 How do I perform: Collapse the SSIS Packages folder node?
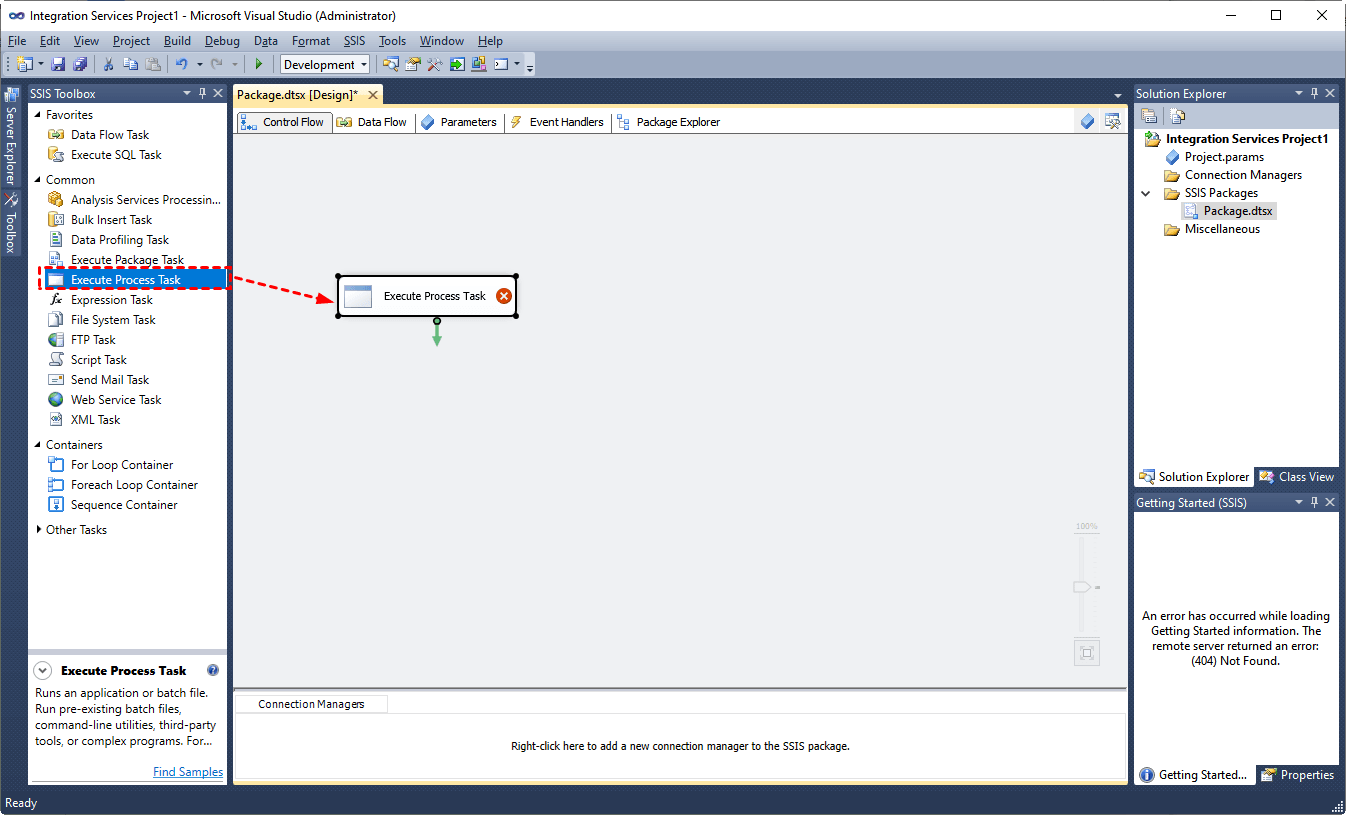pyautogui.click(x=1146, y=193)
